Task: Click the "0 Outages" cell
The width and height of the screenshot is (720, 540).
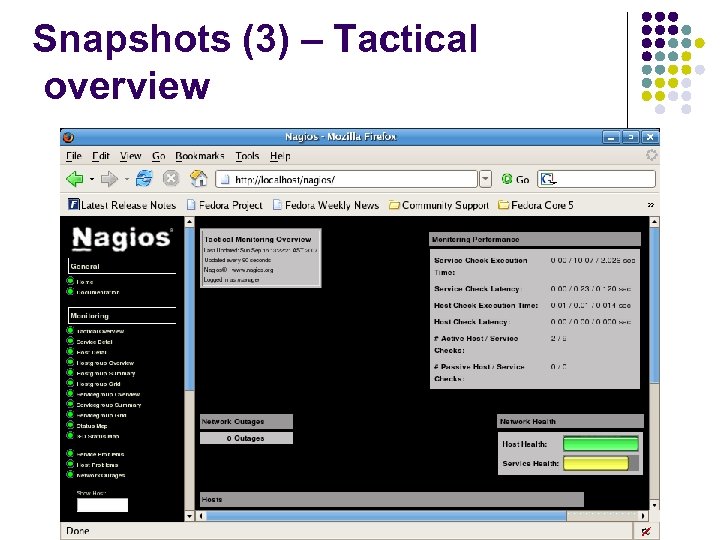Action: point(246,439)
